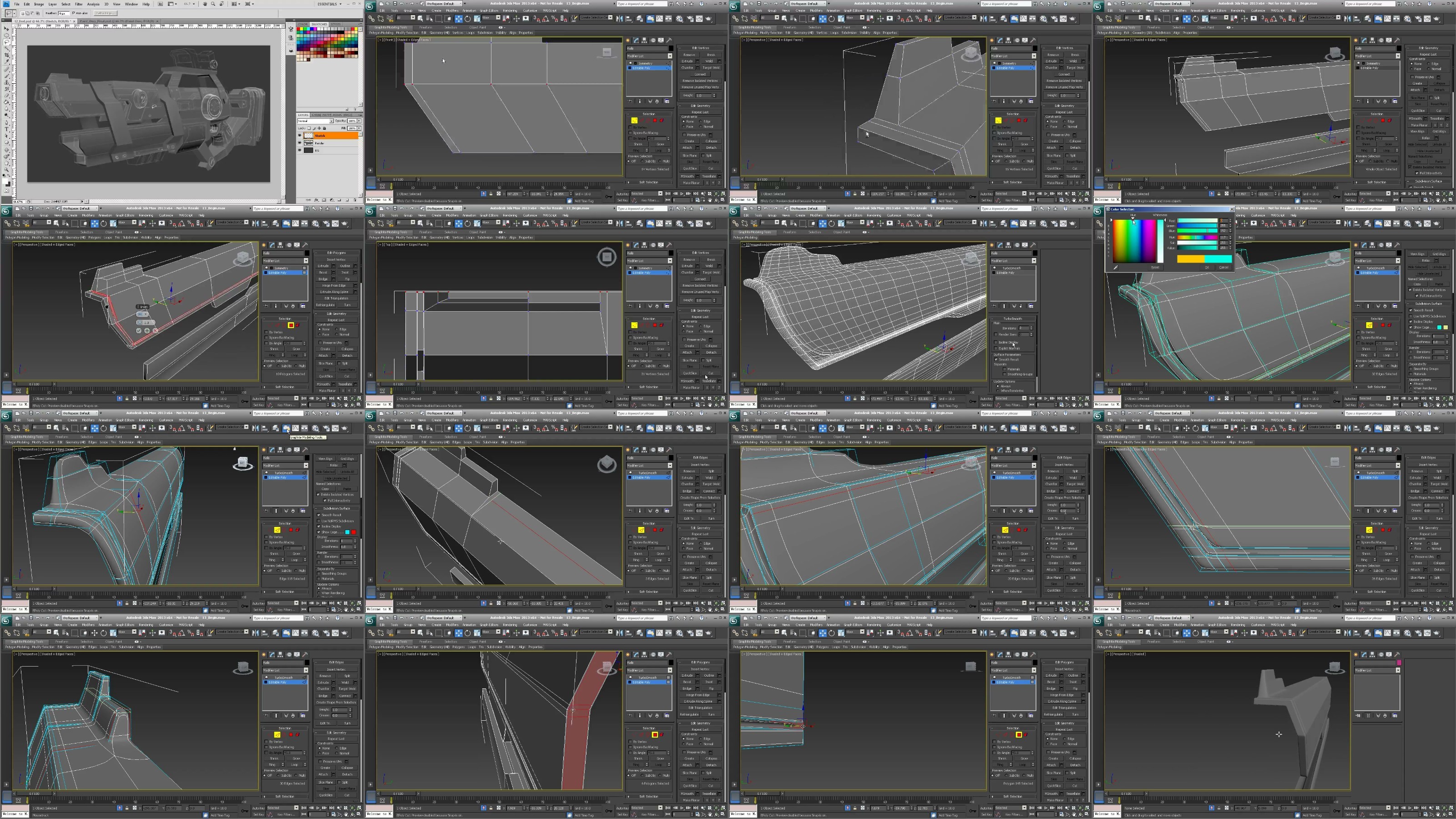This screenshot has height=819, width=1456.
Task: Select the Horizontal Type tool in Photoshop
Action: [7, 129]
